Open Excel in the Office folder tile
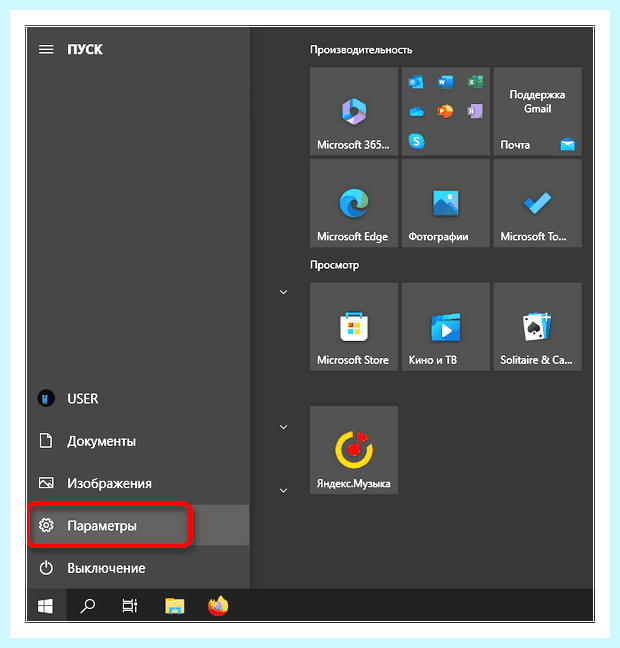 point(475,82)
